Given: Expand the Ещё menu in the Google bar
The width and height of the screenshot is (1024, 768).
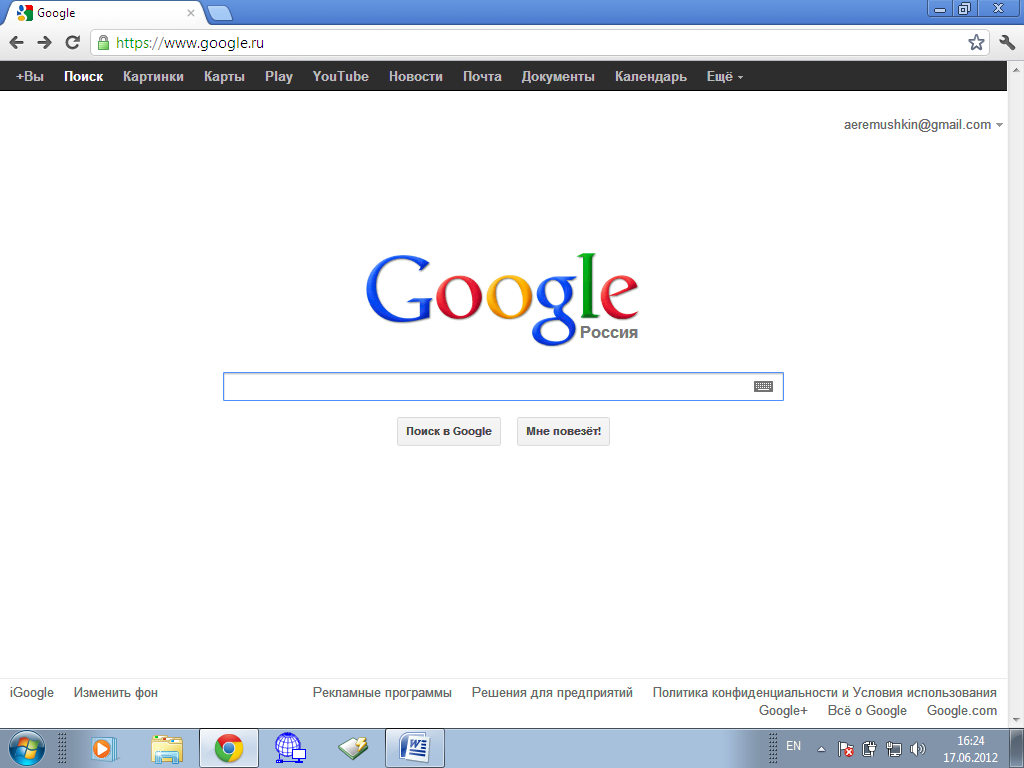Looking at the screenshot, I should (724, 76).
